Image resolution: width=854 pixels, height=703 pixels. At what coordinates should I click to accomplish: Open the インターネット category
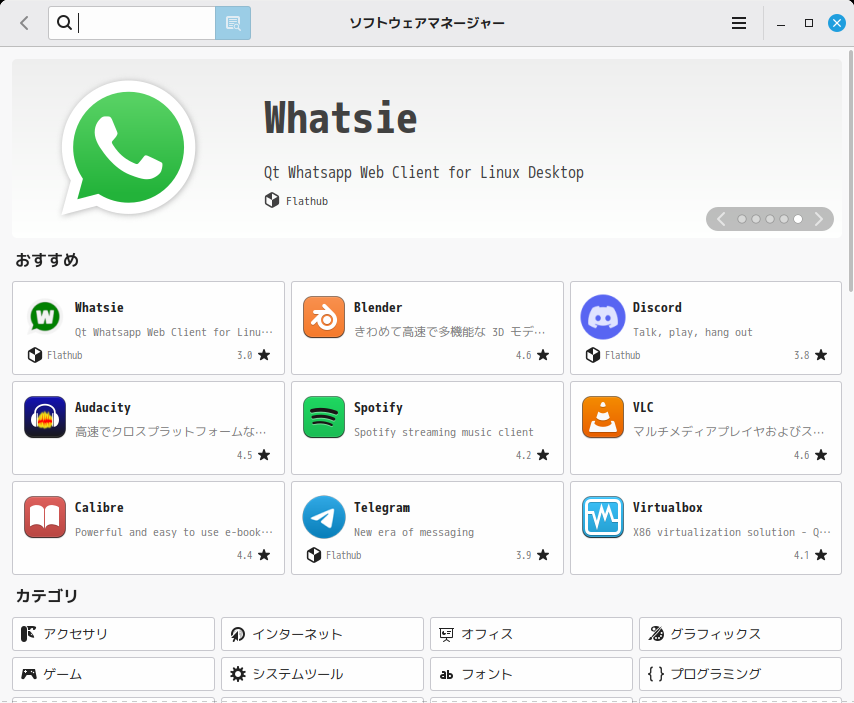pyautogui.click(x=322, y=634)
